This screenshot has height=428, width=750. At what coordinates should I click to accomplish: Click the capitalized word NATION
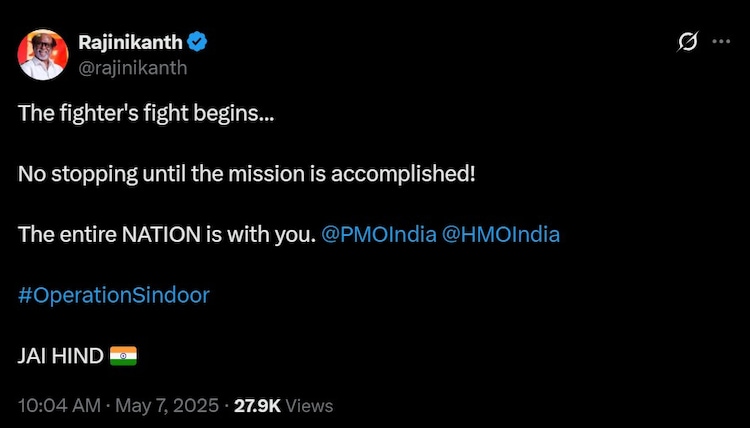[159, 234]
